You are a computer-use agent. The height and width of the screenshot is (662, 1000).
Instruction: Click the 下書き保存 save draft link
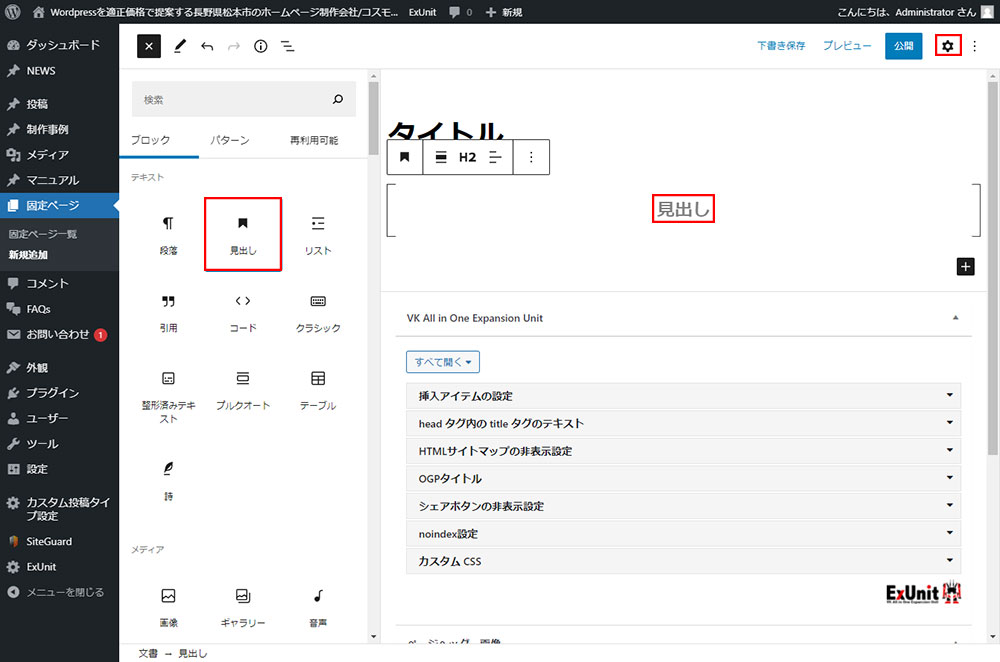click(781, 46)
